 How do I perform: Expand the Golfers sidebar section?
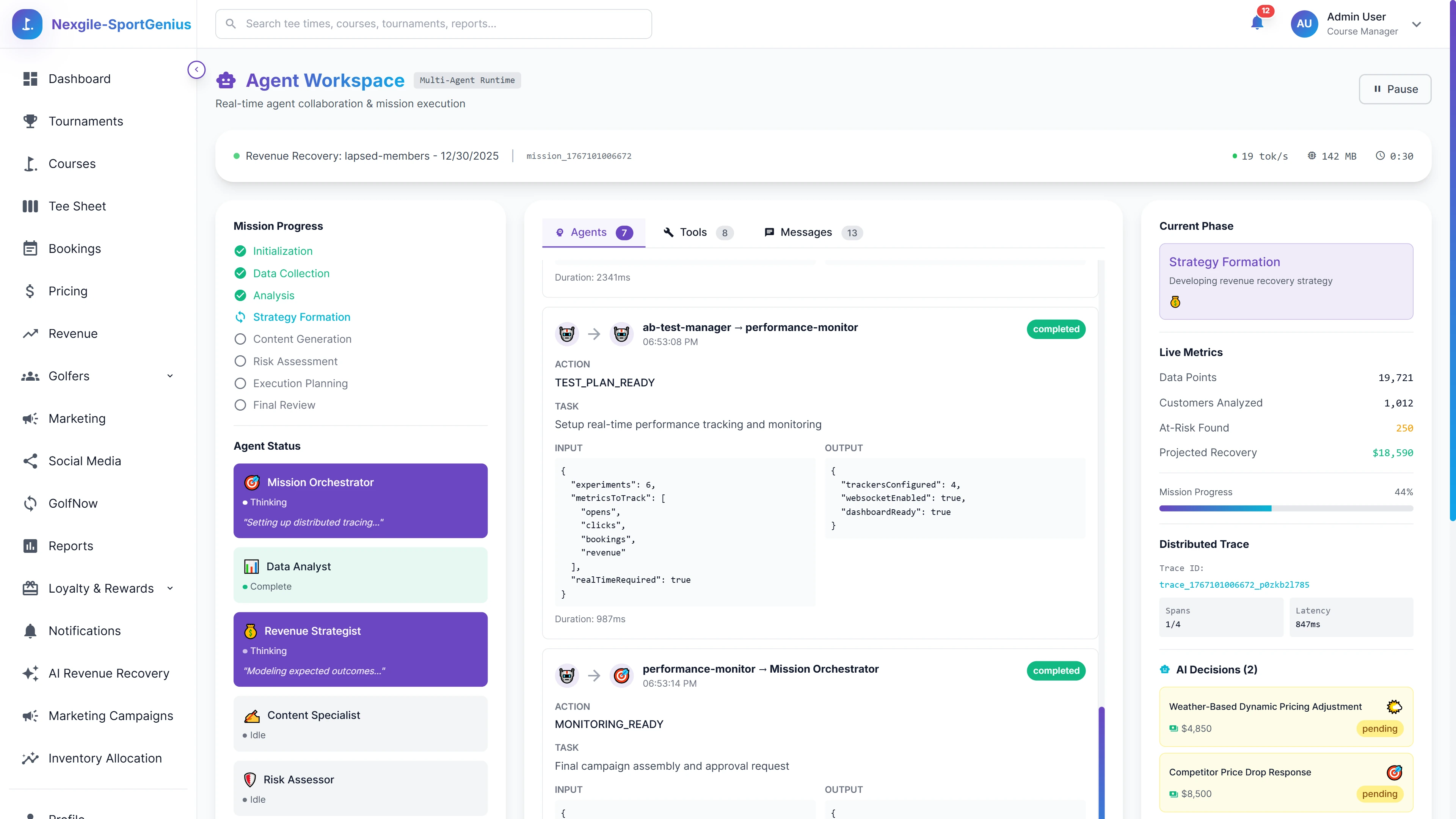[x=169, y=375]
